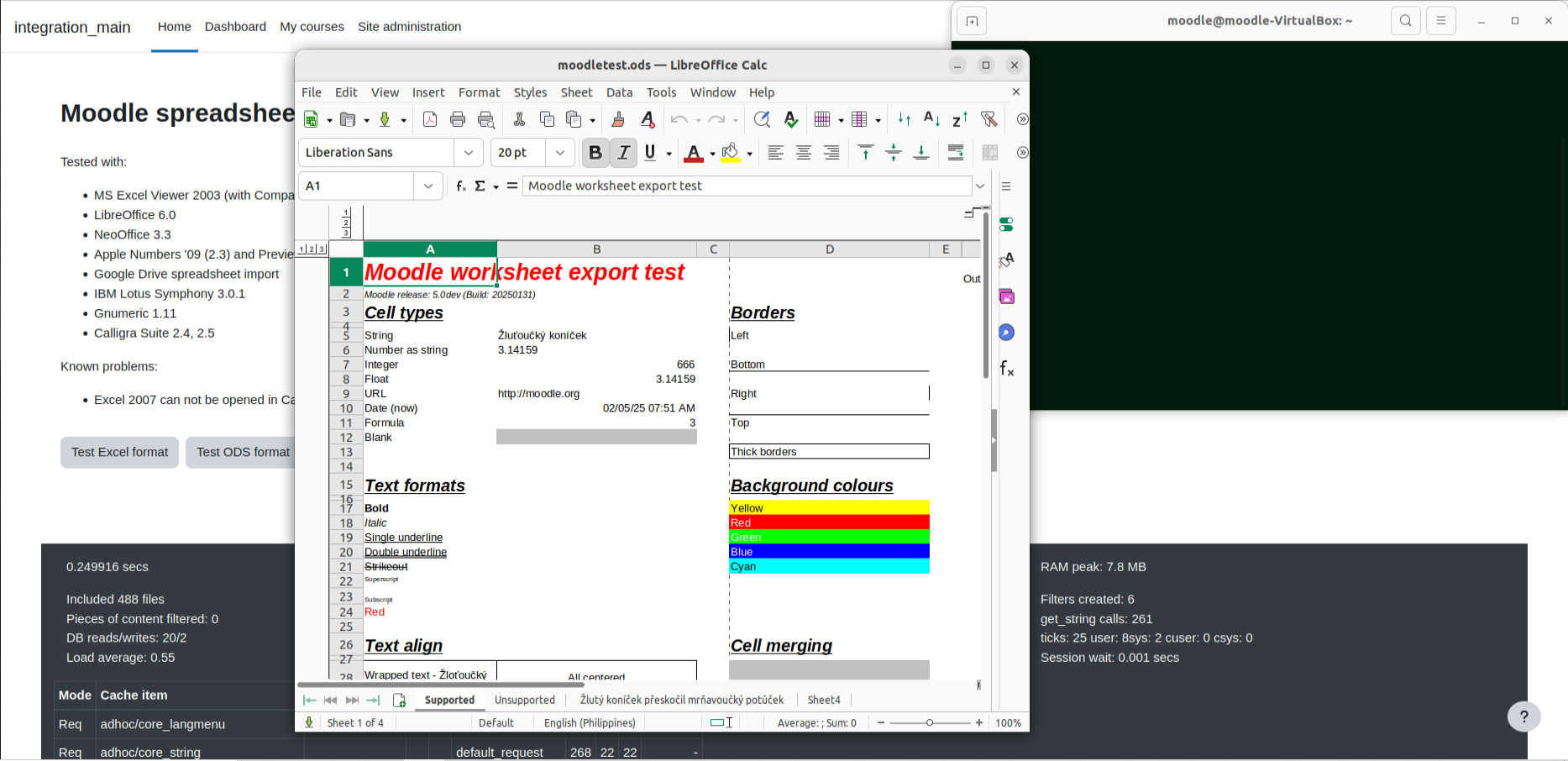This screenshot has height=761, width=1568.
Task: Click the Function Wizard fx icon
Action: (461, 186)
